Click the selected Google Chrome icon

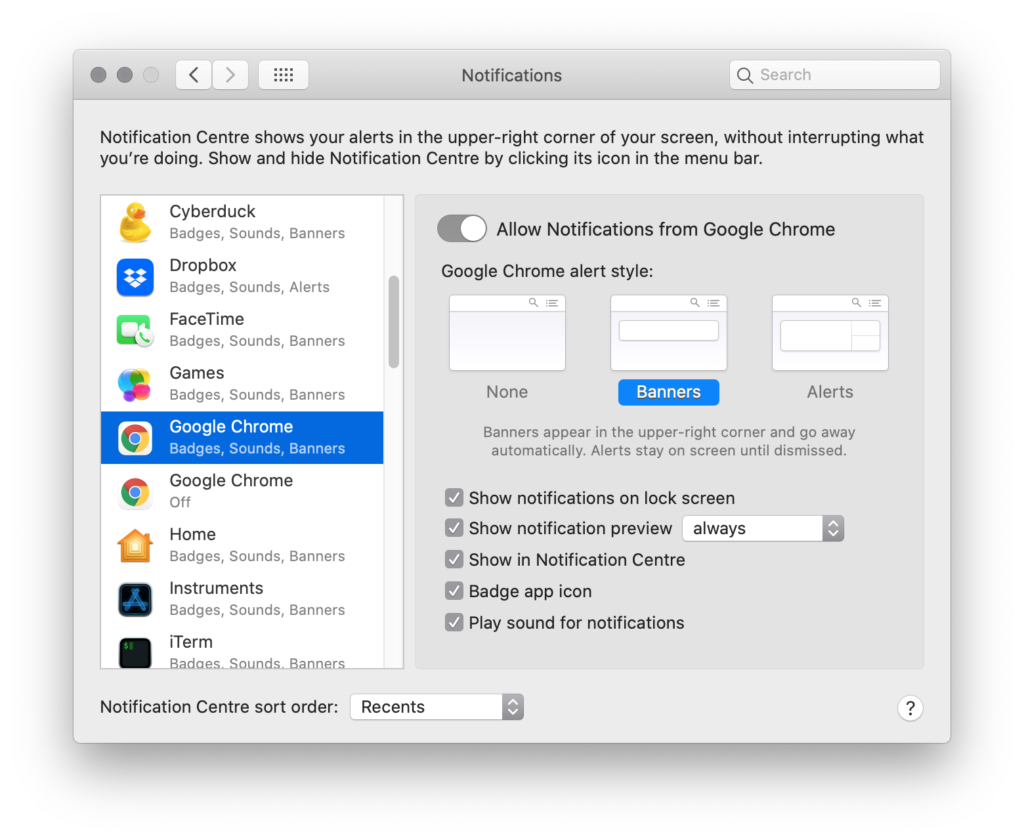[x=135, y=438]
